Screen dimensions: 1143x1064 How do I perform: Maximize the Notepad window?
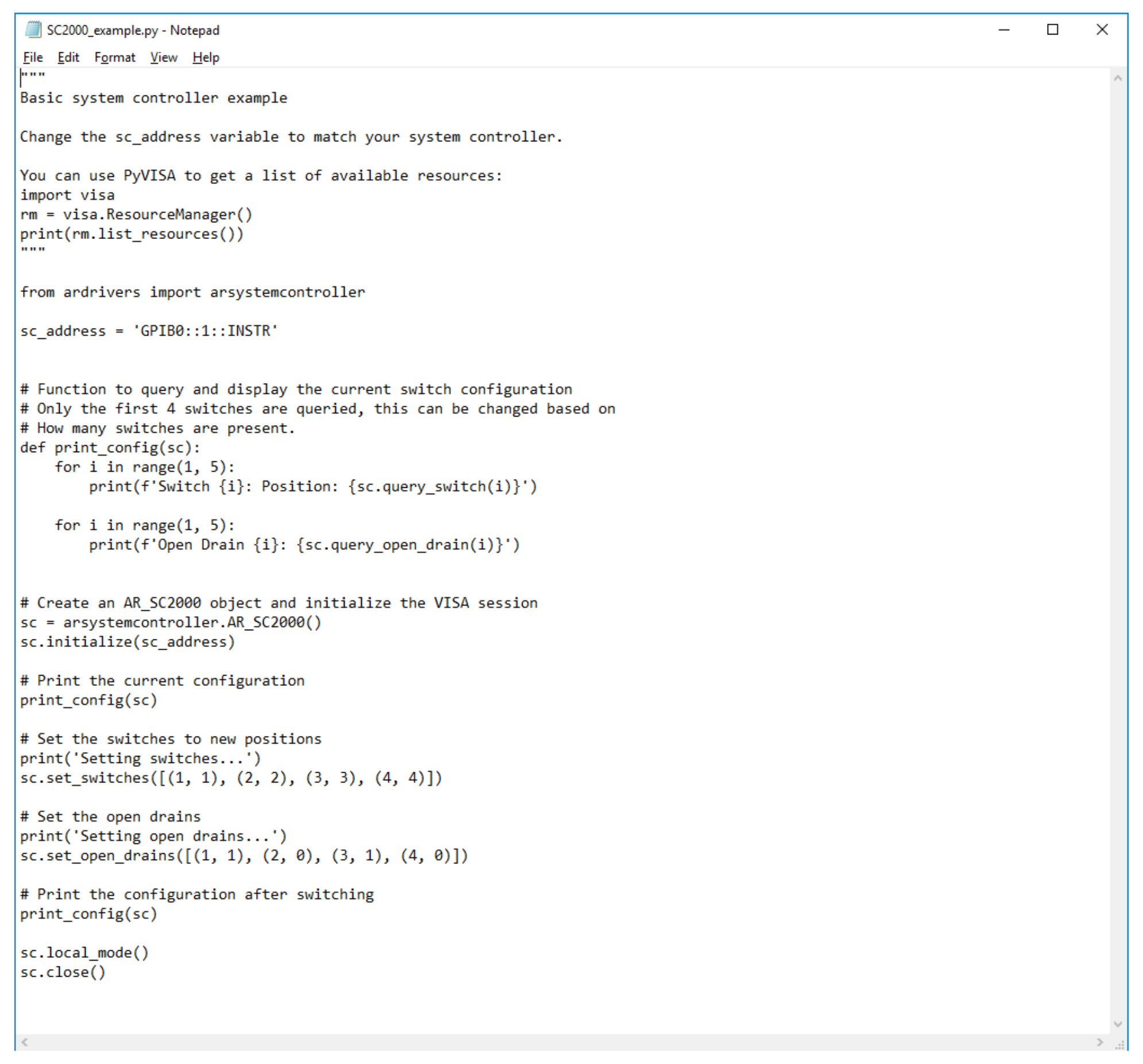1053,29
